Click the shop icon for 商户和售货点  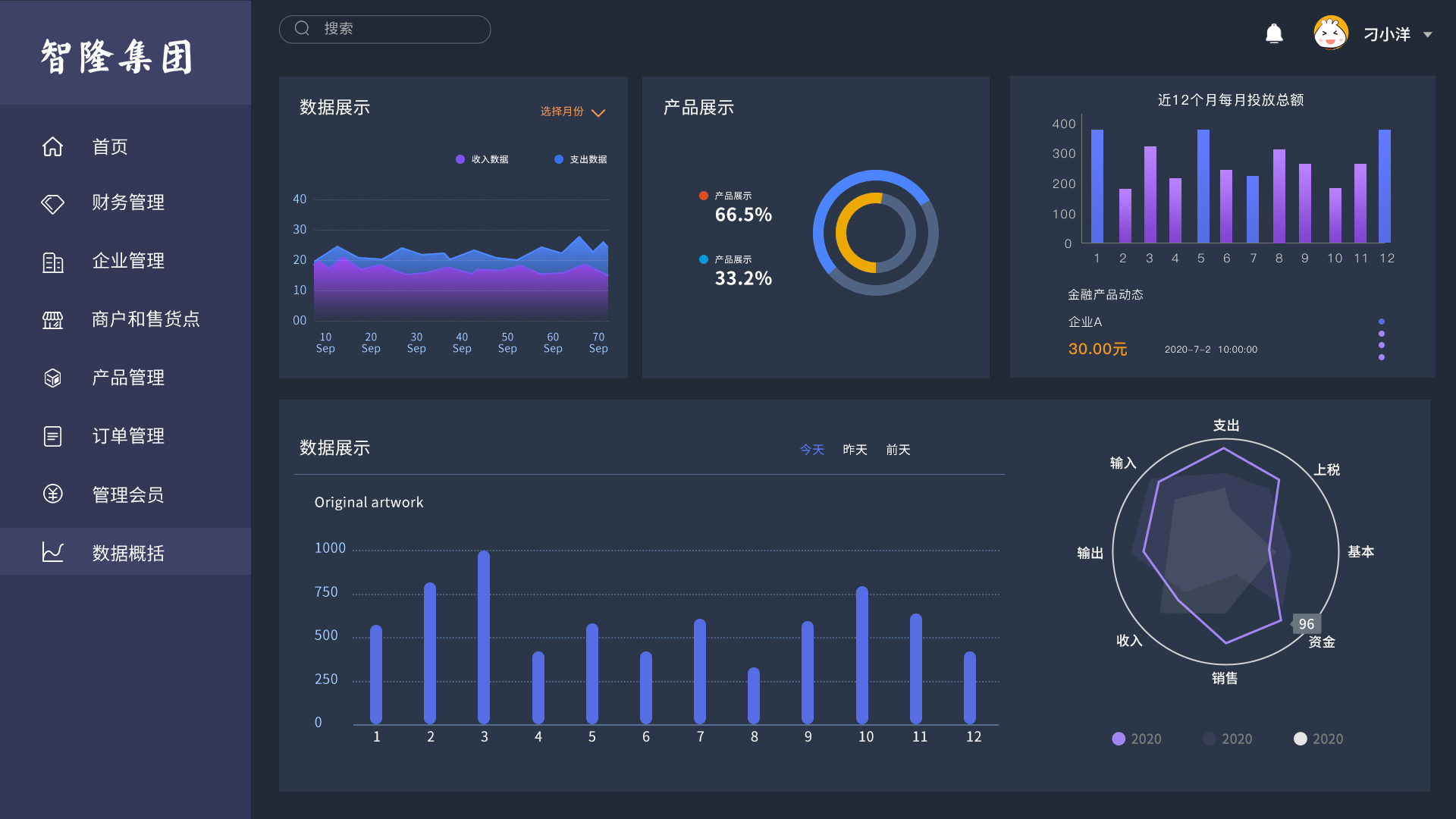[x=52, y=320]
